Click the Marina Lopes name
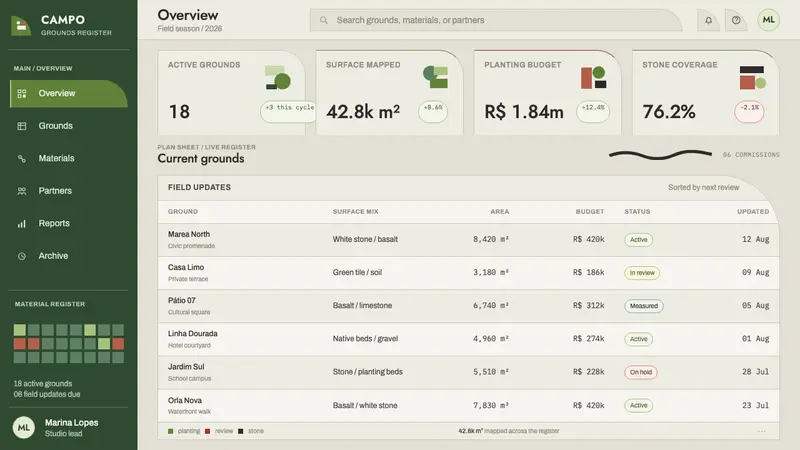The image size is (800, 450). (71, 423)
